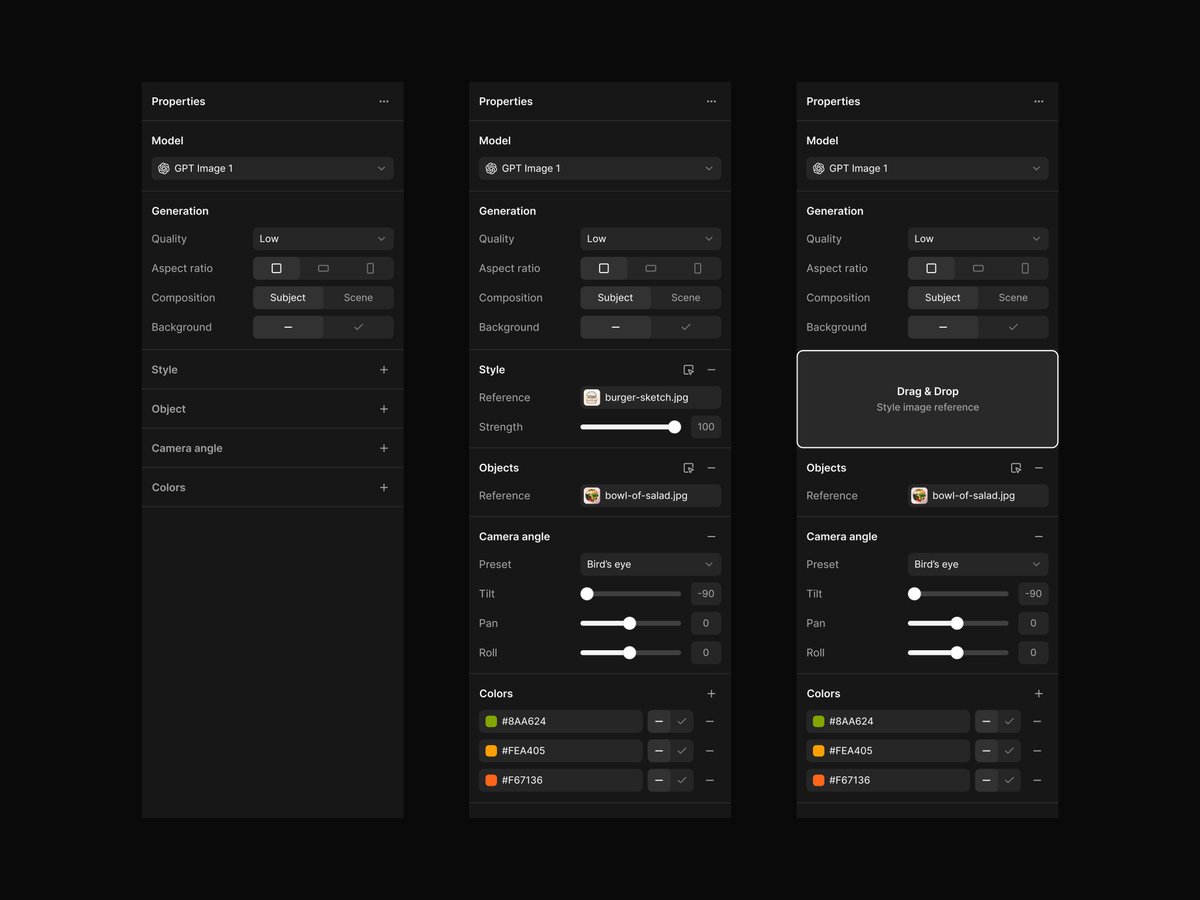Select the portrait aspect ratio icon
The image size is (1200, 900).
click(369, 268)
